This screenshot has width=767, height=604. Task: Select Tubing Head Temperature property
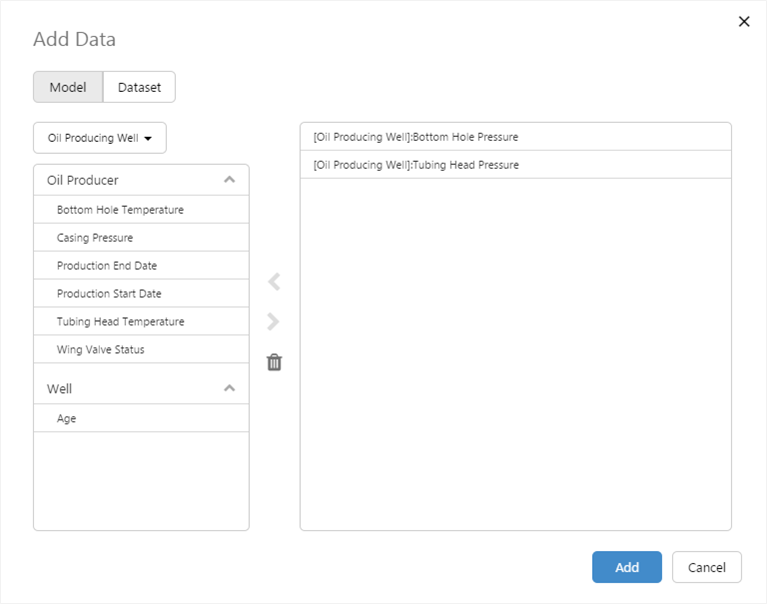point(120,322)
